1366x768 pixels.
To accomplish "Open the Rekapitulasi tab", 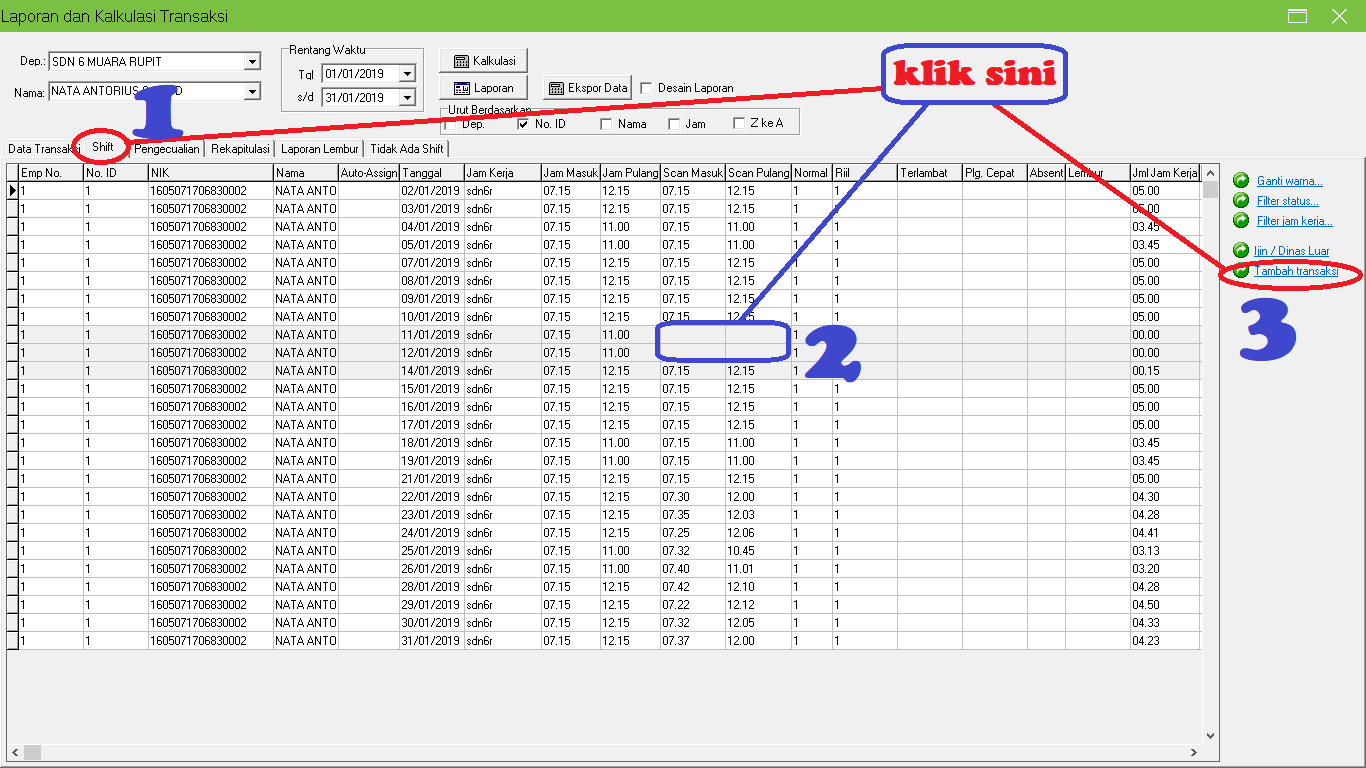I will click(x=240, y=149).
